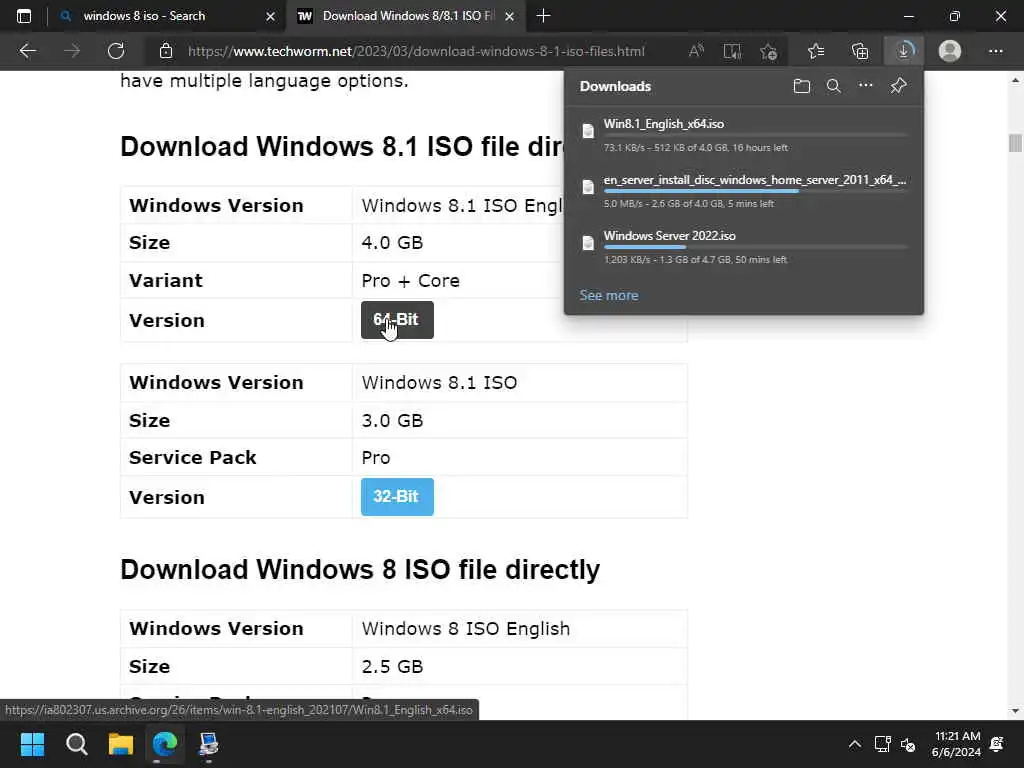This screenshot has height=768, width=1024.
Task: Close the 'windows 8 iso - Search' tab
Action: (x=270, y=16)
